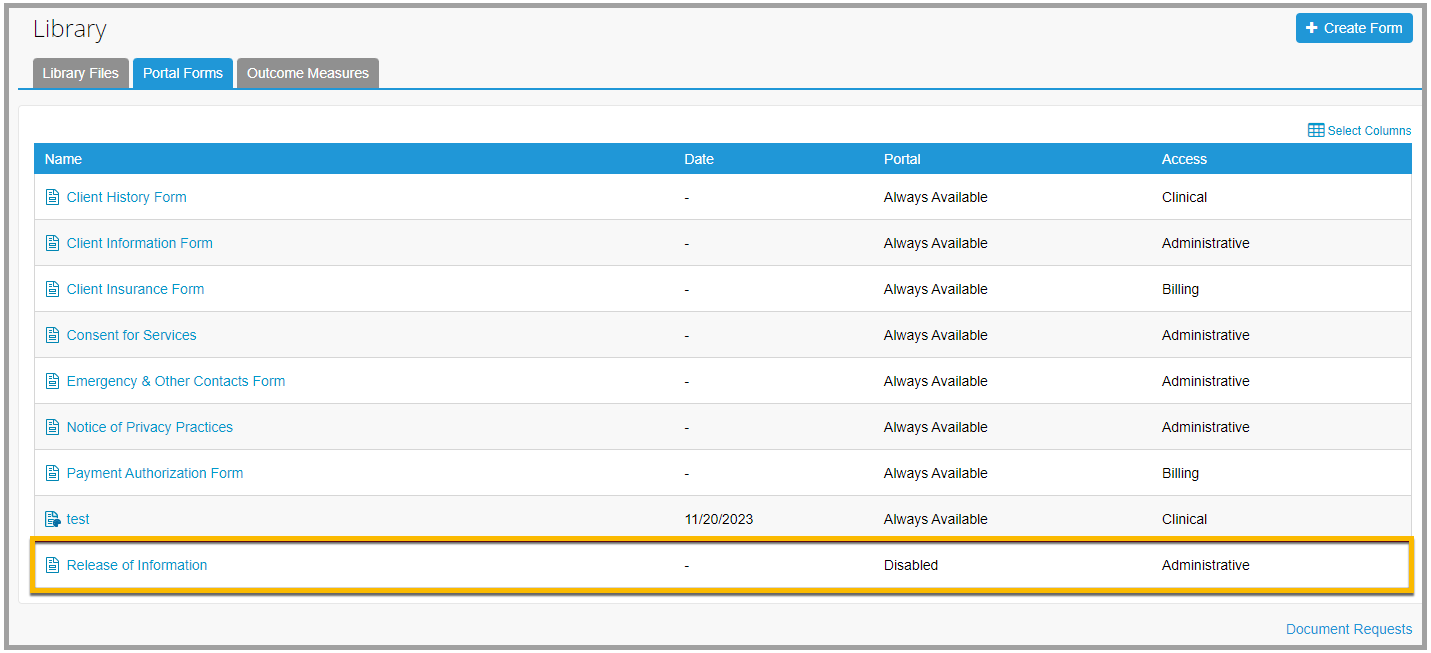Open the Document Requests link
The width and height of the screenshot is (1431, 653).
1348,629
